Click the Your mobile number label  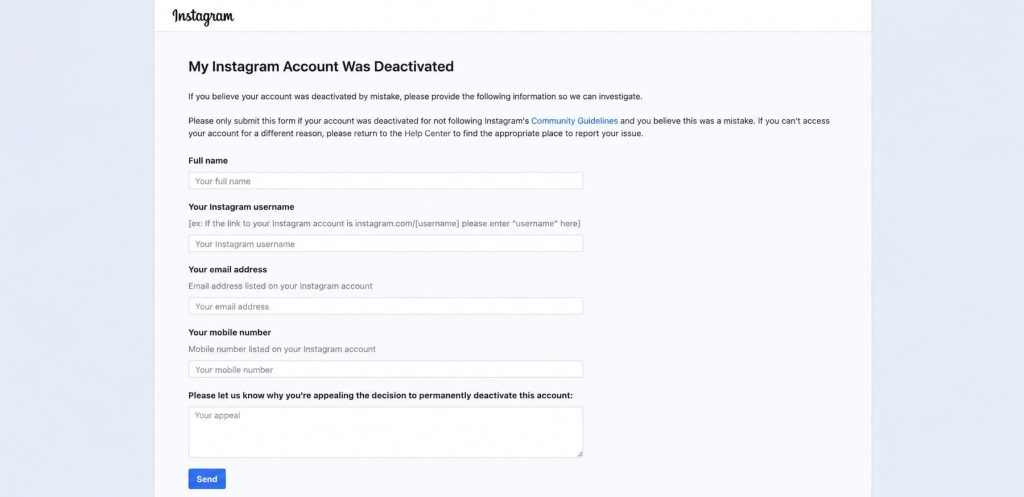(x=229, y=332)
